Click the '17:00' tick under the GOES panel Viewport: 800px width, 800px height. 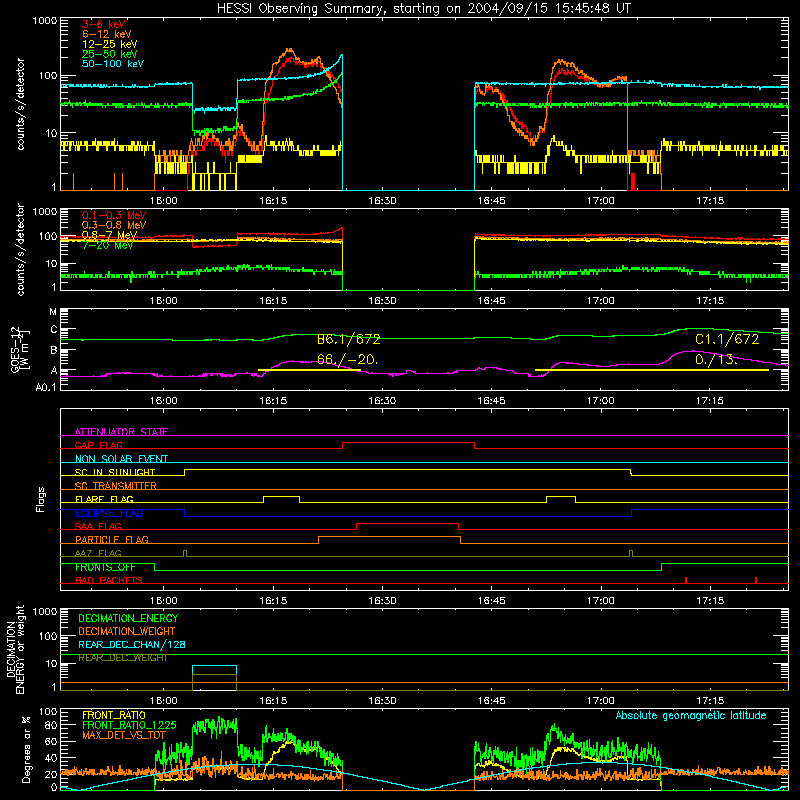pos(601,401)
